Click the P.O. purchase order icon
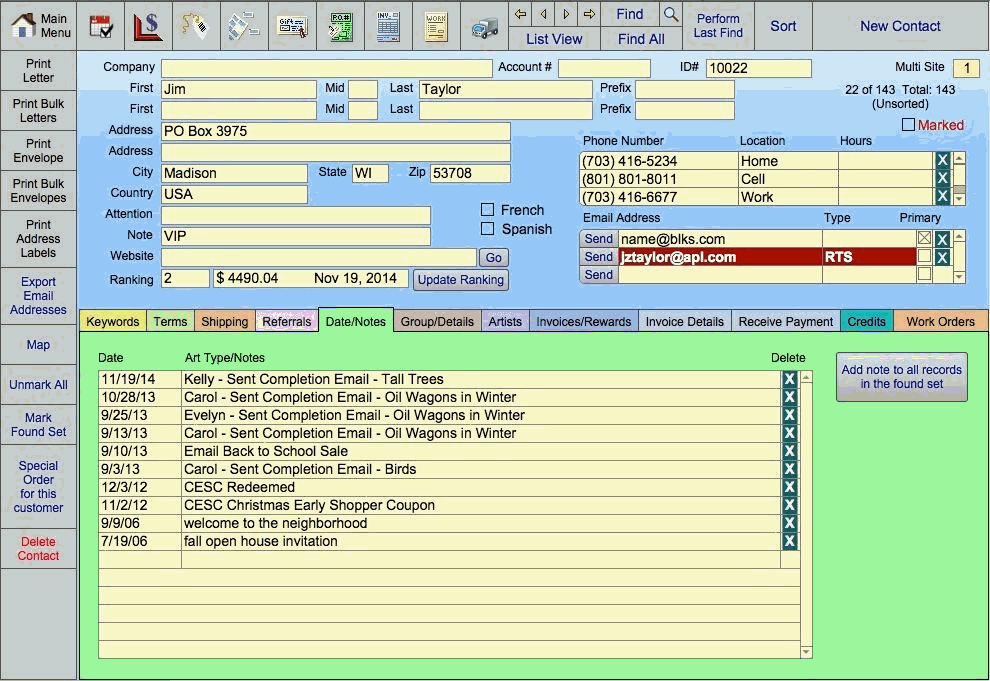 (340, 26)
